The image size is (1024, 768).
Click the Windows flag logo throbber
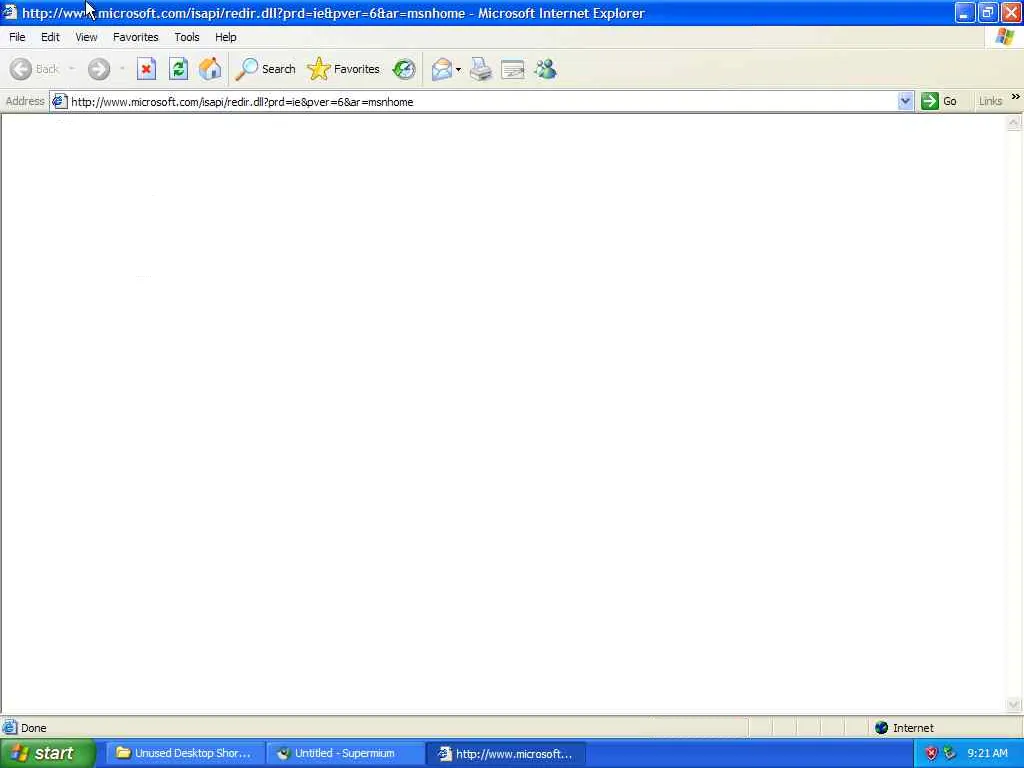click(1004, 37)
